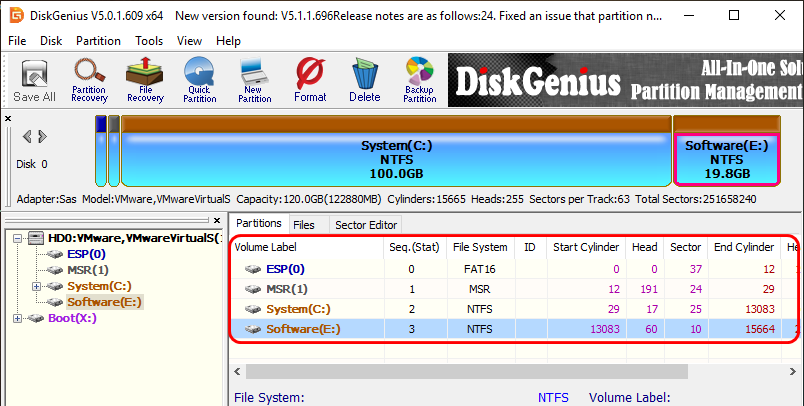The height and width of the screenshot is (406, 804).
Task: Open the Tools menu
Action: (x=149, y=41)
